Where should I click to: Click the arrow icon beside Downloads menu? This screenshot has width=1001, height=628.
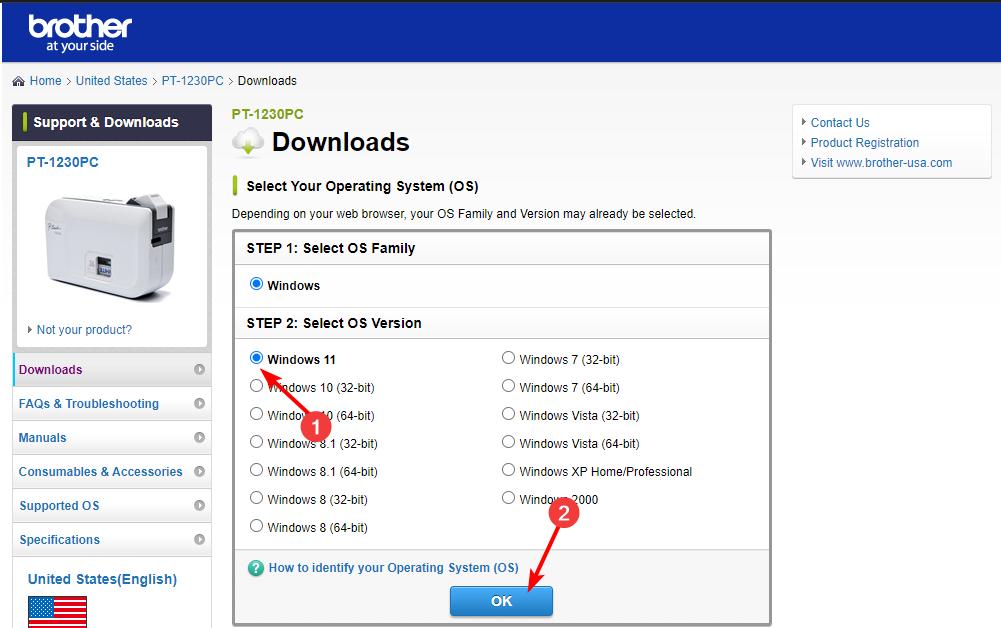point(199,370)
